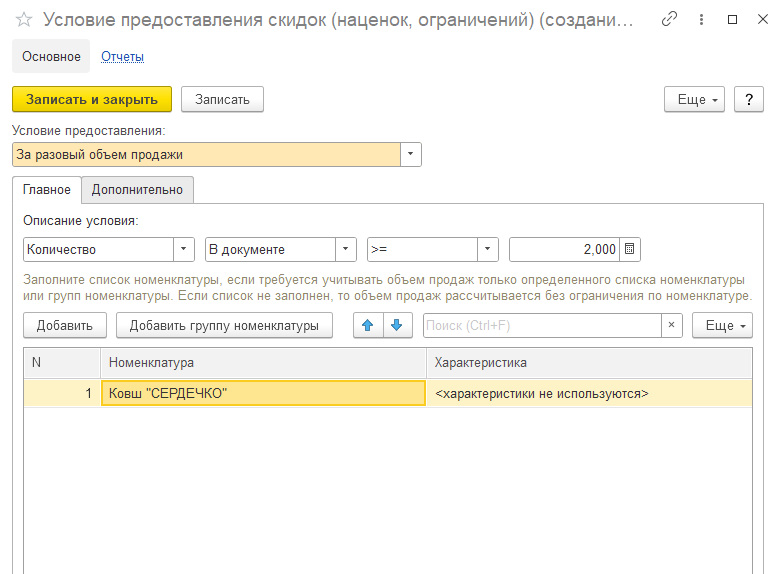Click the Записать button
Image resolution: width=782 pixels, height=574 pixels.
(222, 99)
